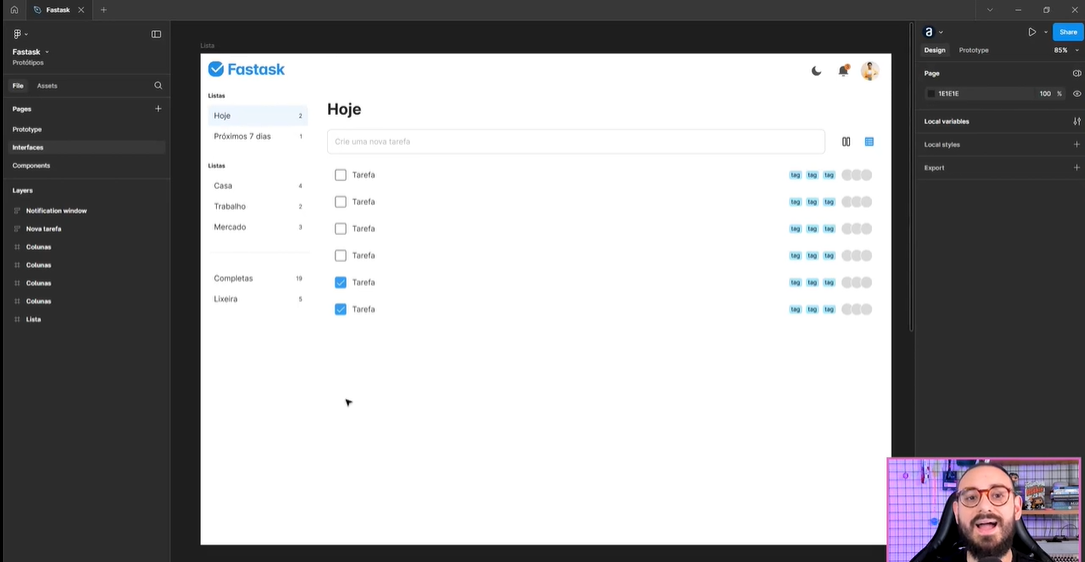Click the notification bell icon
This screenshot has width=1085, height=562.
[843, 71]
